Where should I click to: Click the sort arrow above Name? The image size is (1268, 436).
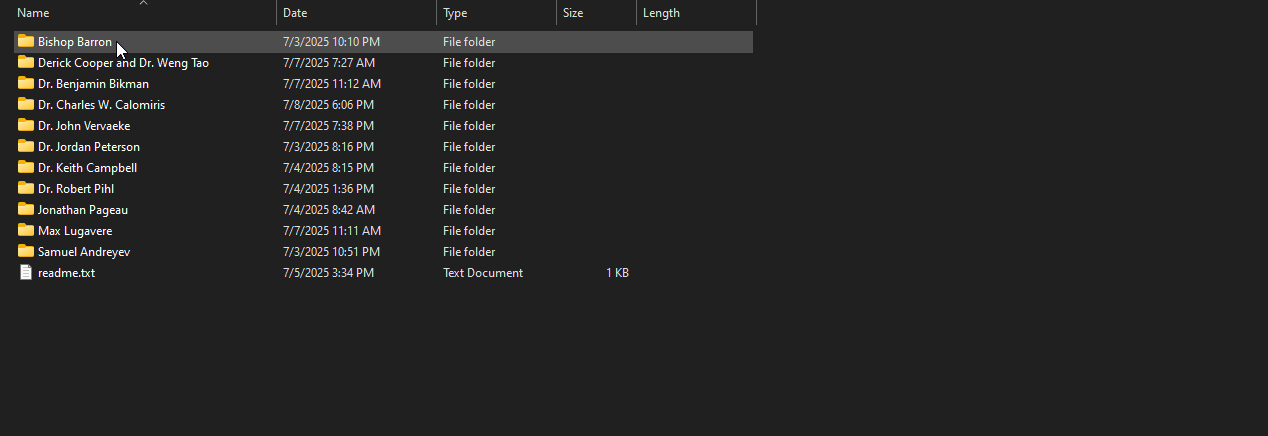point(143,3)
